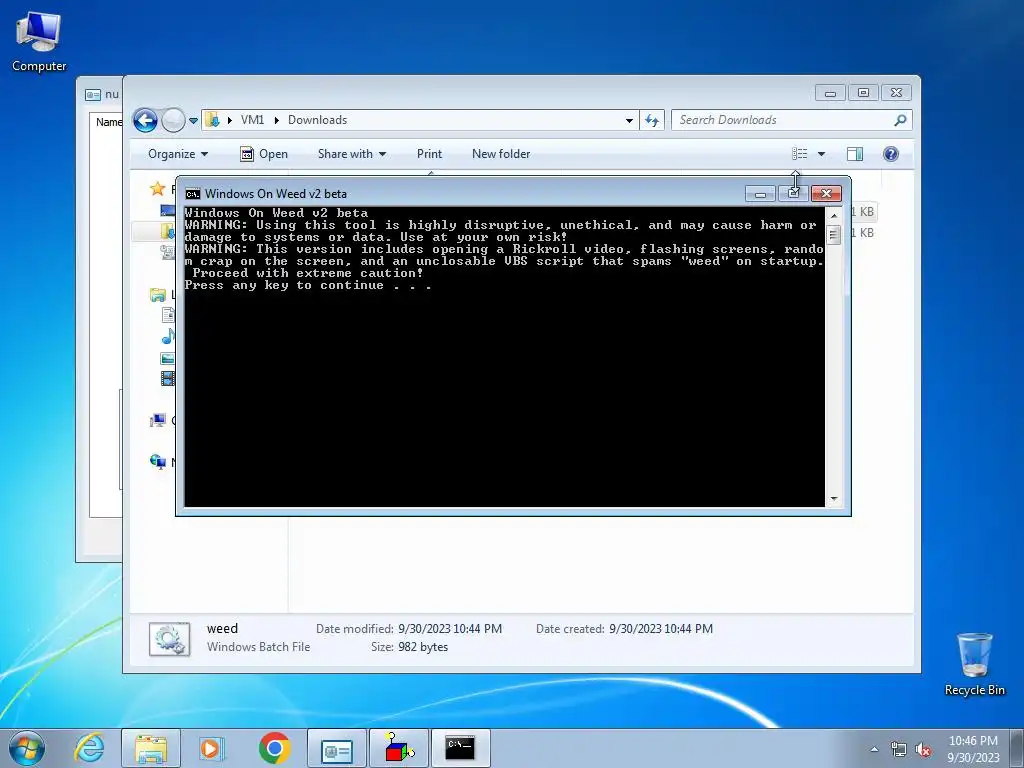Close the Windows On Weed console

(826, 193)
